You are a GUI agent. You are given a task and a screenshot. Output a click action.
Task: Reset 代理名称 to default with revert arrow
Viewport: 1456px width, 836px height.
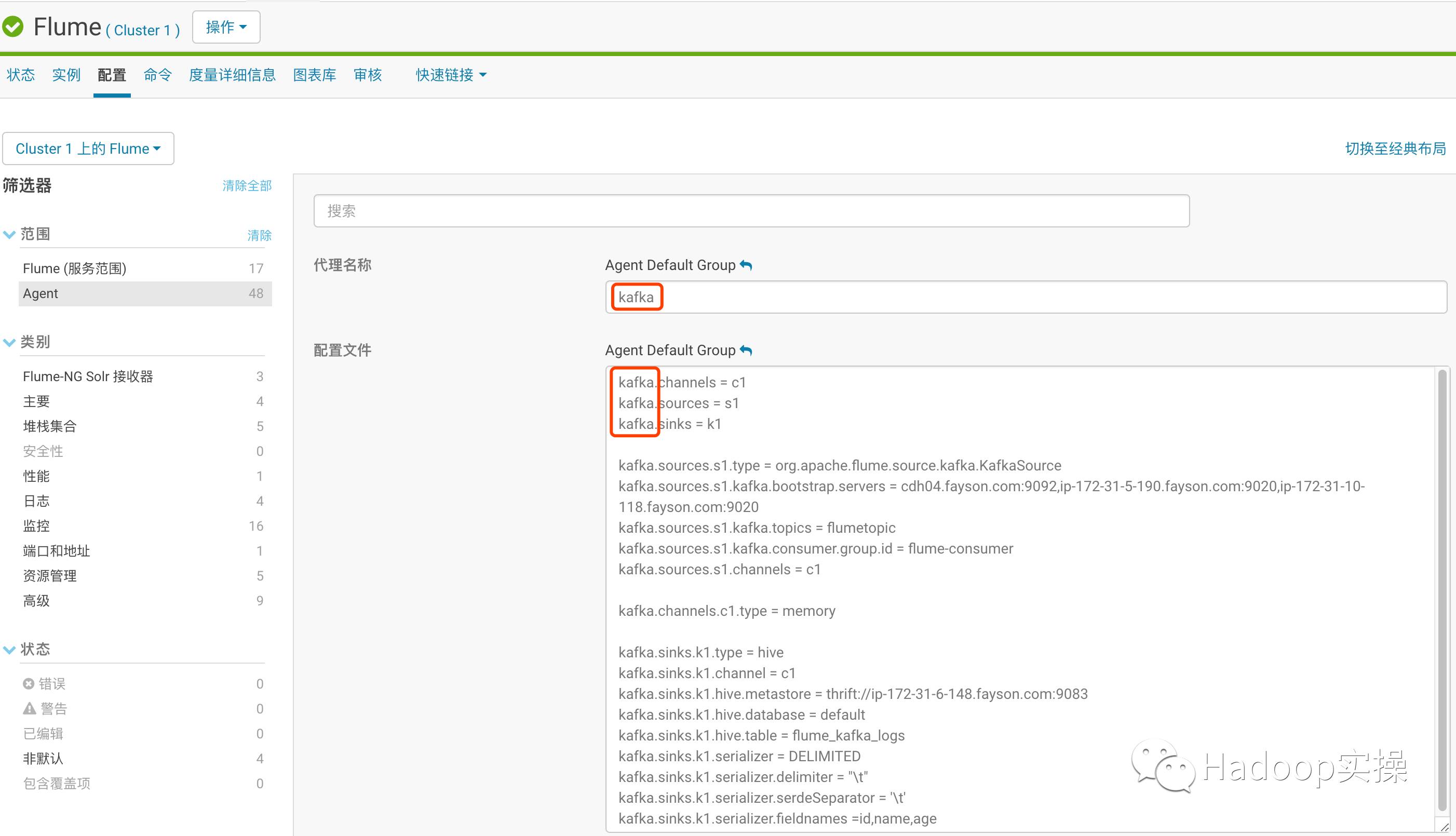746,265
